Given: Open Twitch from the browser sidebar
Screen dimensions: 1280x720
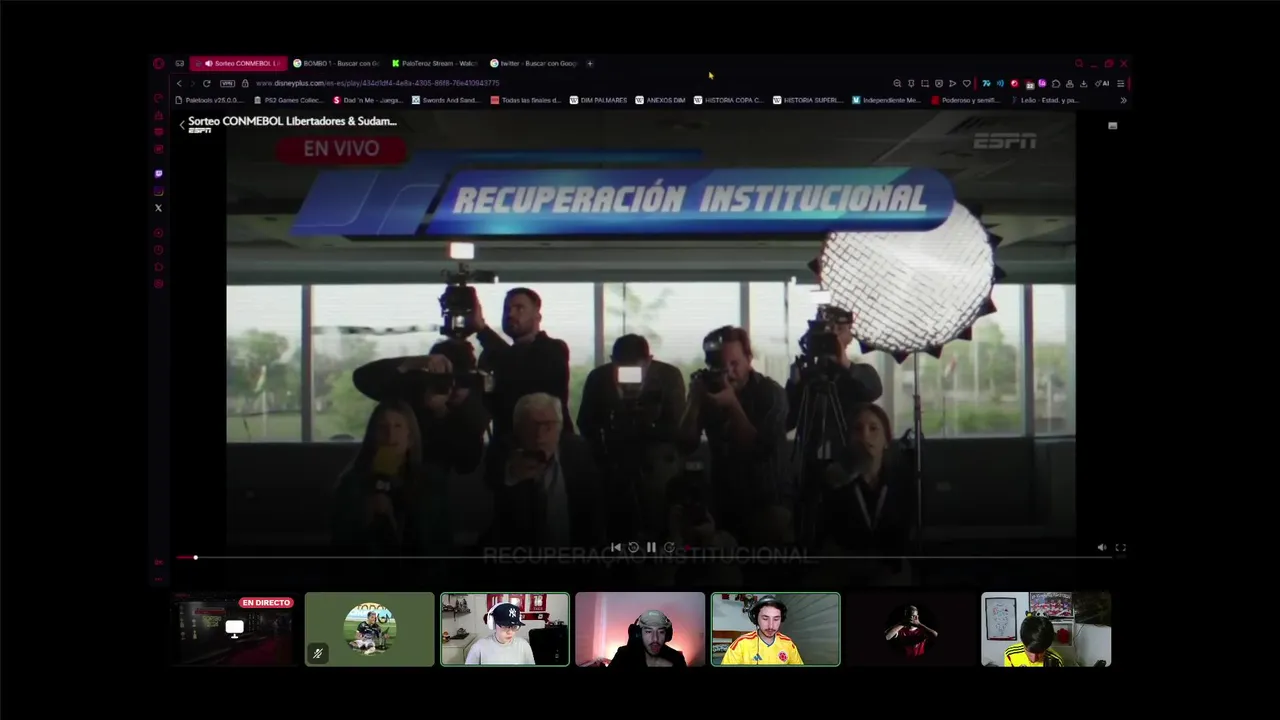Looking at the screenshot, I should (158, 174).
